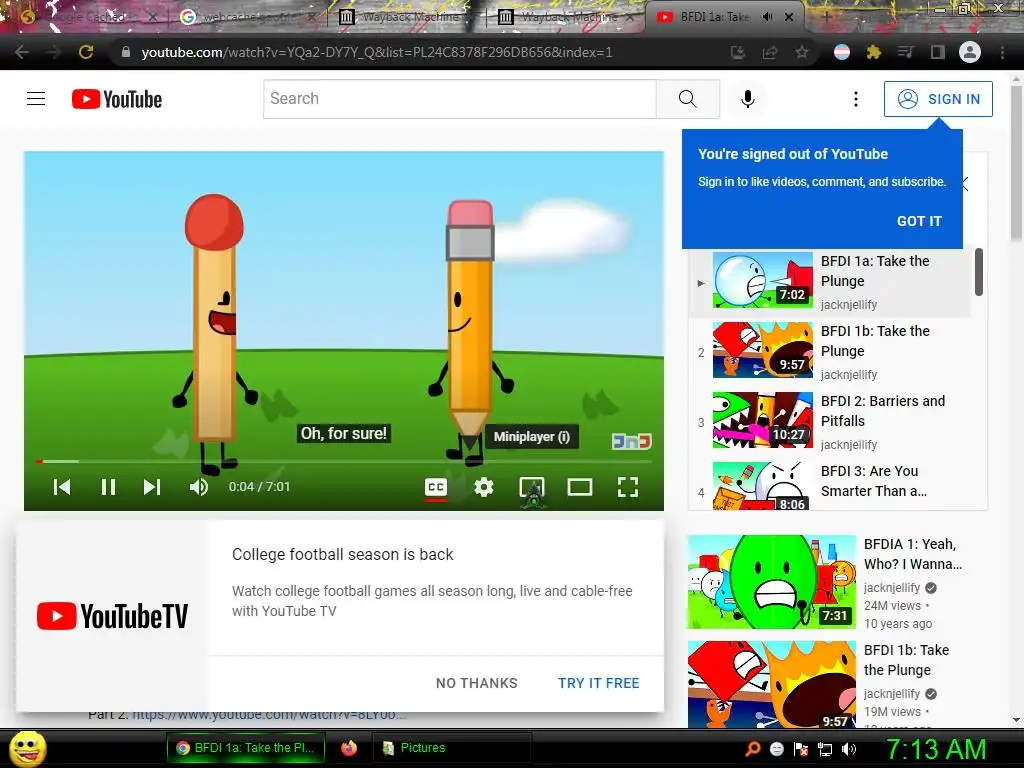Open taskbar search magnifier tray icon
Viewport: 1024px width, 768px height.
[x=752, y=748]
